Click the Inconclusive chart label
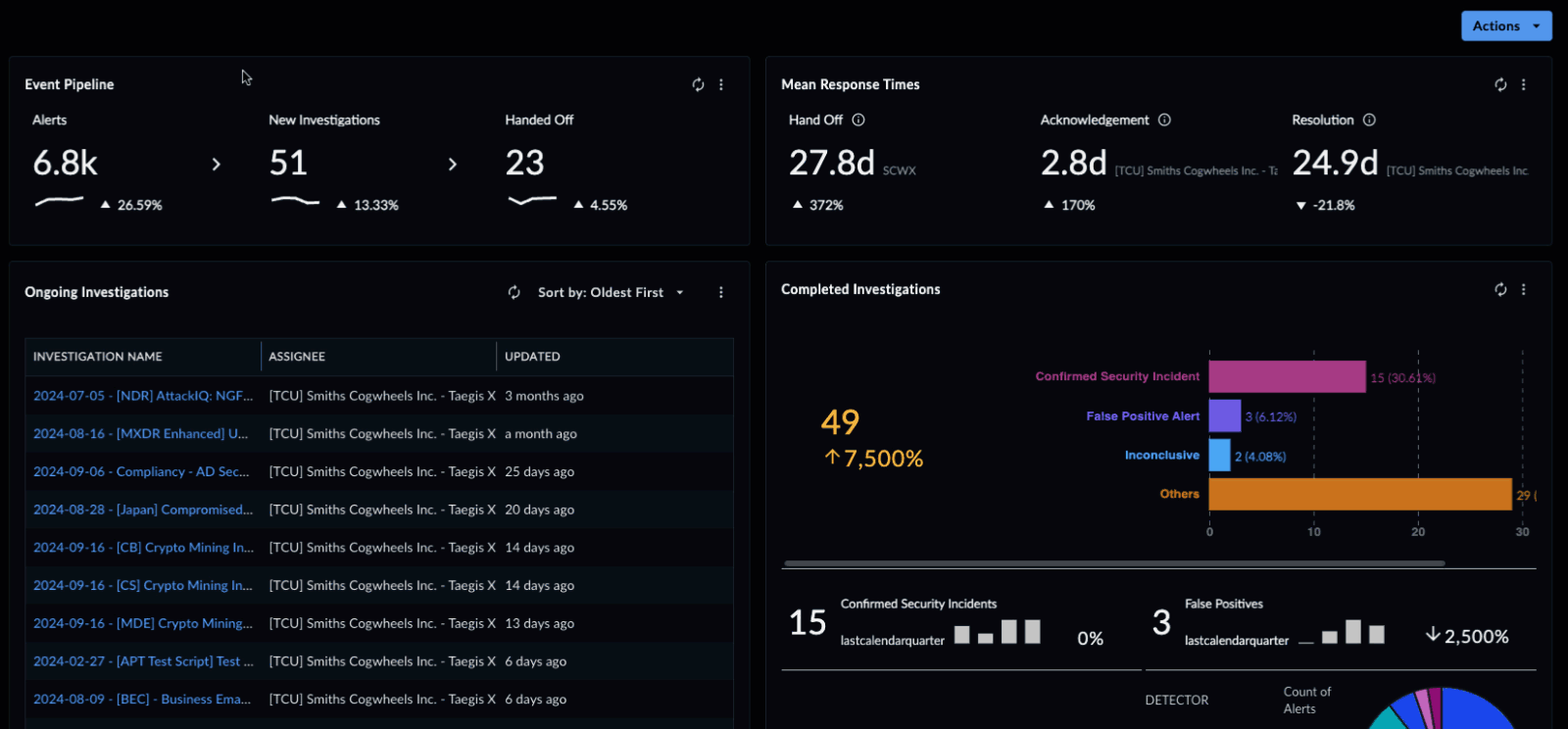1568x729 pixels. pyautogui.click(x=1162, y=456)
